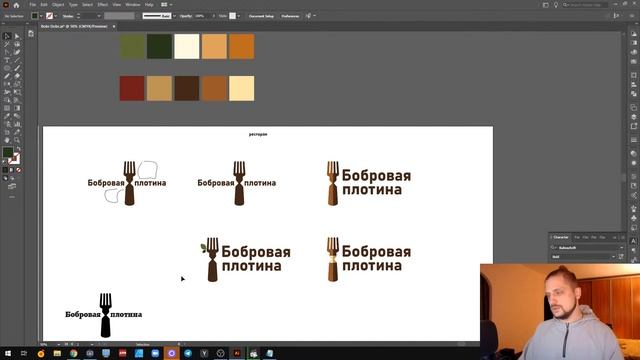640x360 pixels.
Task: Select the Curvature tool
Action: point(17,52)
